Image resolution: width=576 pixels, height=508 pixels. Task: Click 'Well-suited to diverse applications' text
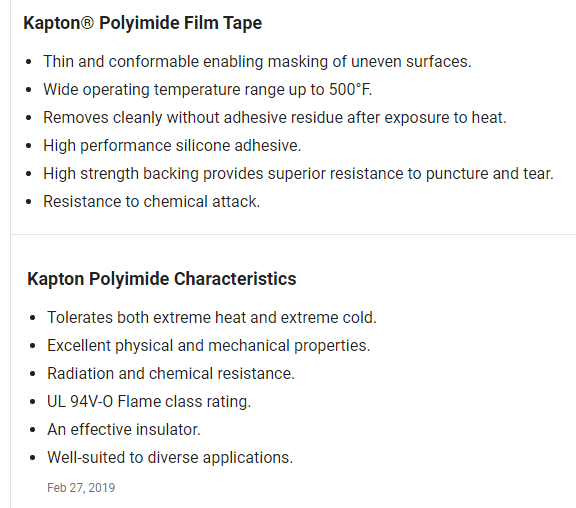pyautogui.click(x=170, y=458)
